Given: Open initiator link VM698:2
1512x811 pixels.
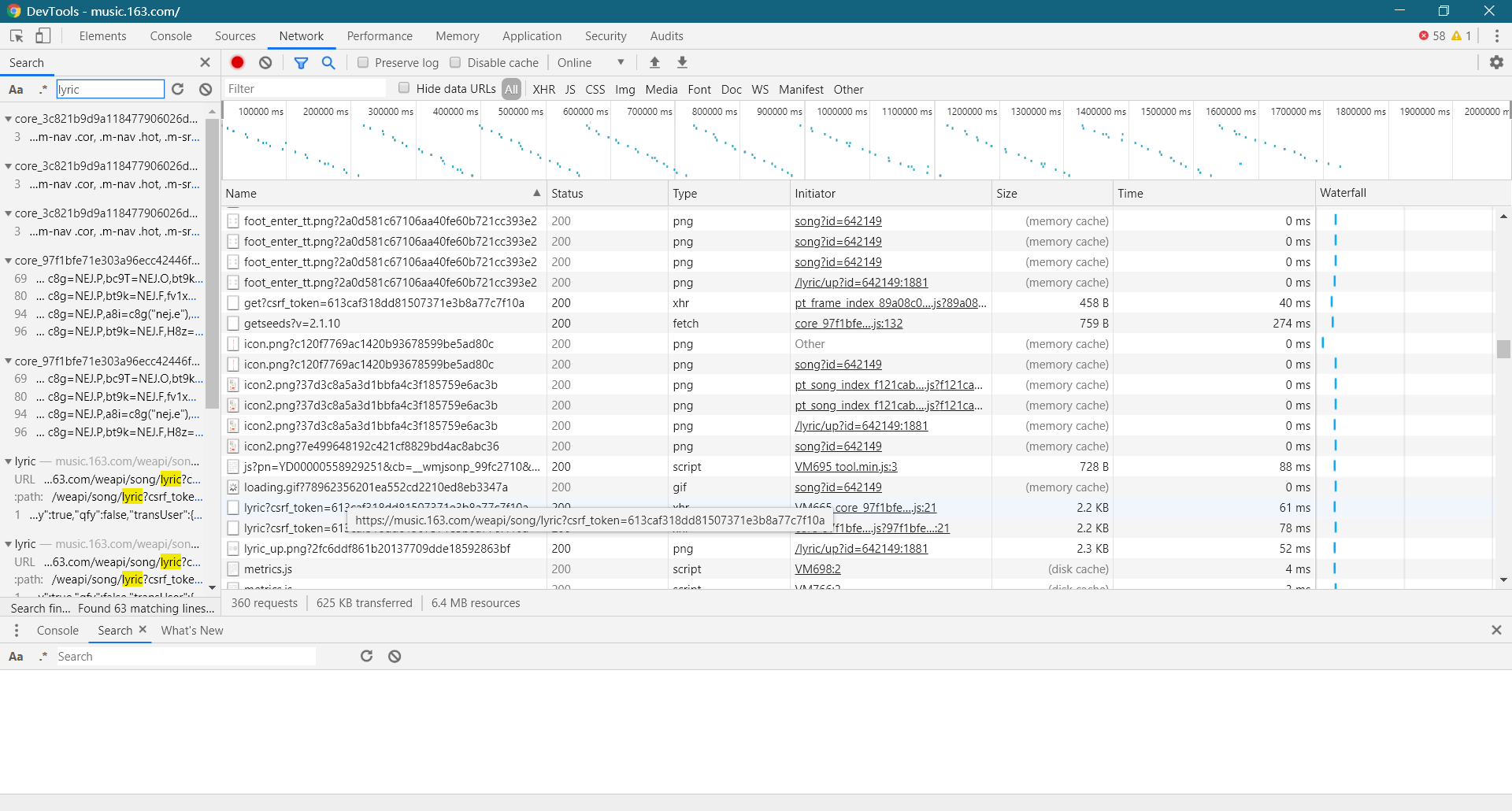Looking at the screenshot, I should point(817,569).
